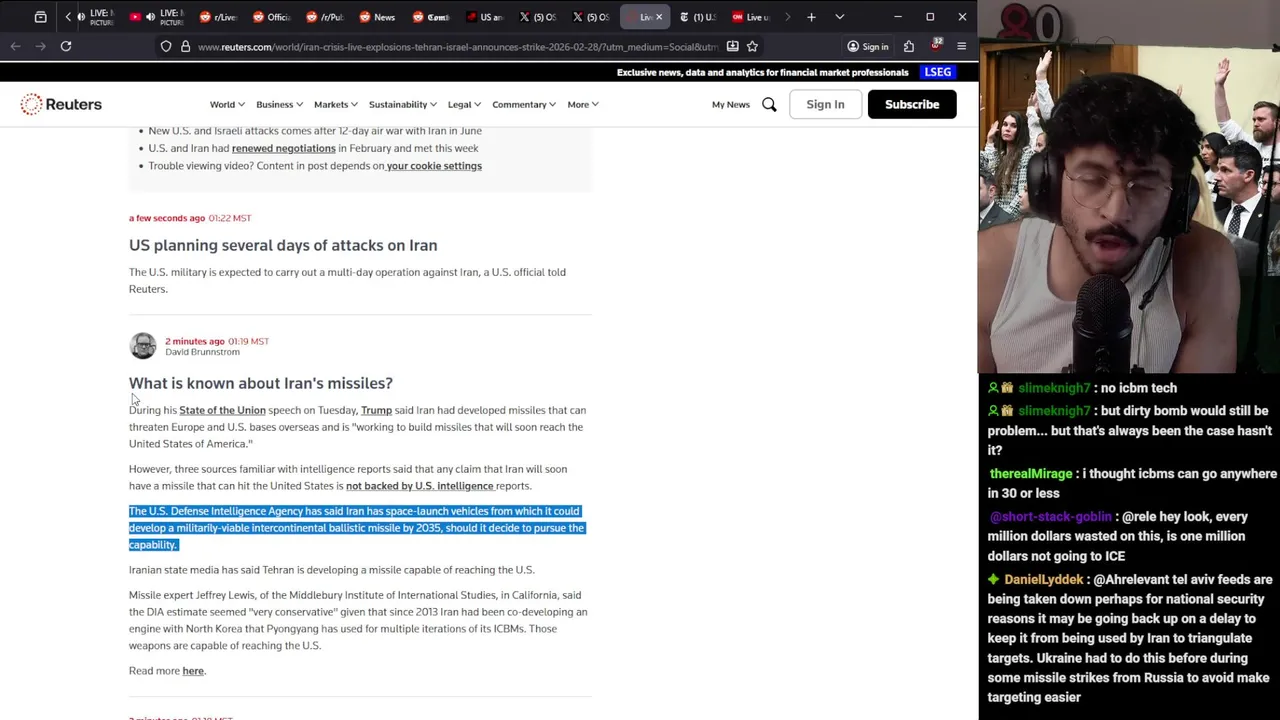Open the Firefox View icon at tab bar start

[x=40, y=17]
